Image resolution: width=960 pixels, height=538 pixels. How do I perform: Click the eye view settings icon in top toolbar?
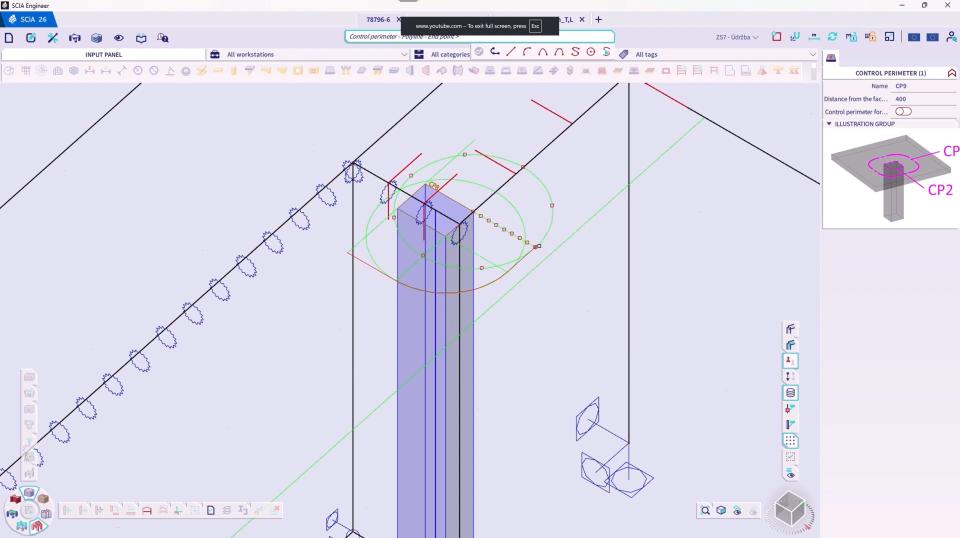click(119, 38)
